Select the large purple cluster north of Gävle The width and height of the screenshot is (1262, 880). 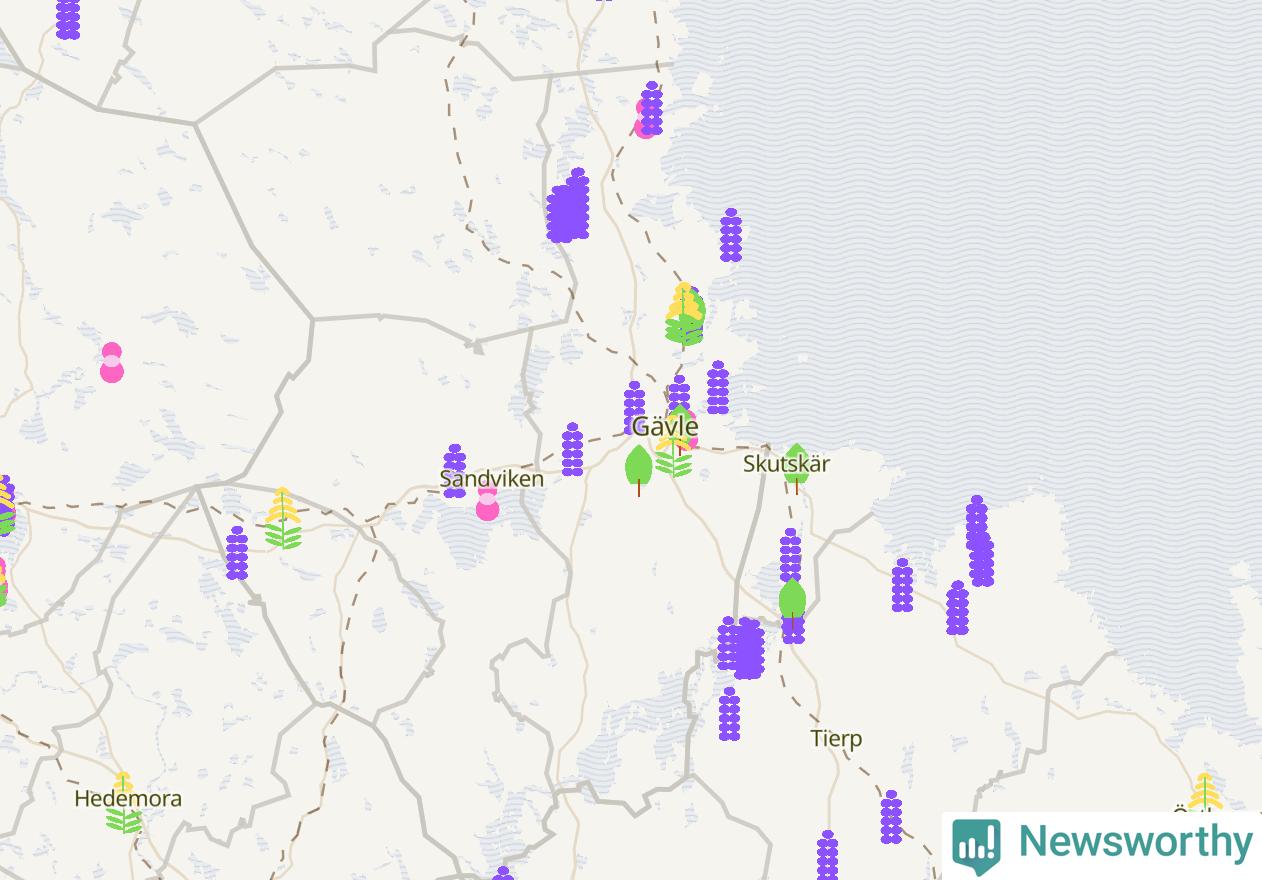[568, 206]
